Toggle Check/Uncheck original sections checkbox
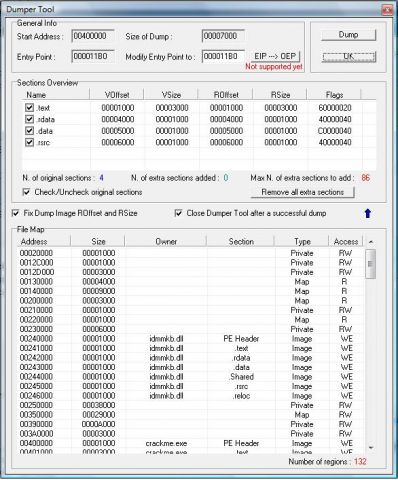This screenshot has width=398, height=480. pyautogui.click(x=26, y=192)
